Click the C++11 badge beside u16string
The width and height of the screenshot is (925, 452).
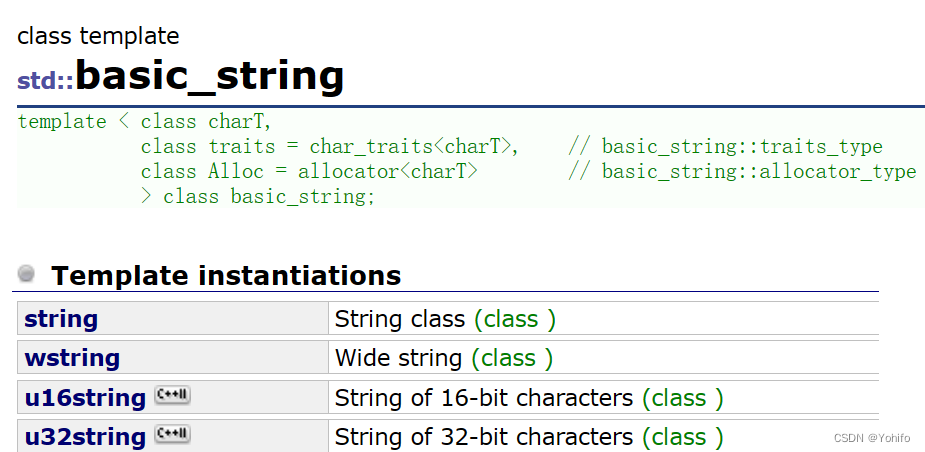(x=172, y=396)
